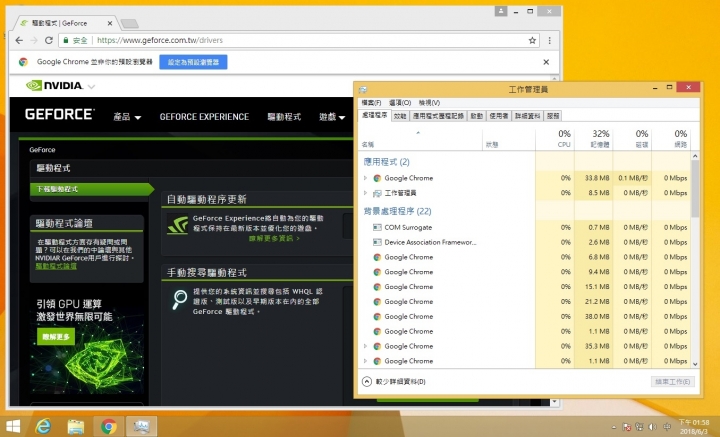The height and width of the screenshot is (437, 720).
Task: Click 瞭解更多資訊 link
Action: tap(274, 238)
